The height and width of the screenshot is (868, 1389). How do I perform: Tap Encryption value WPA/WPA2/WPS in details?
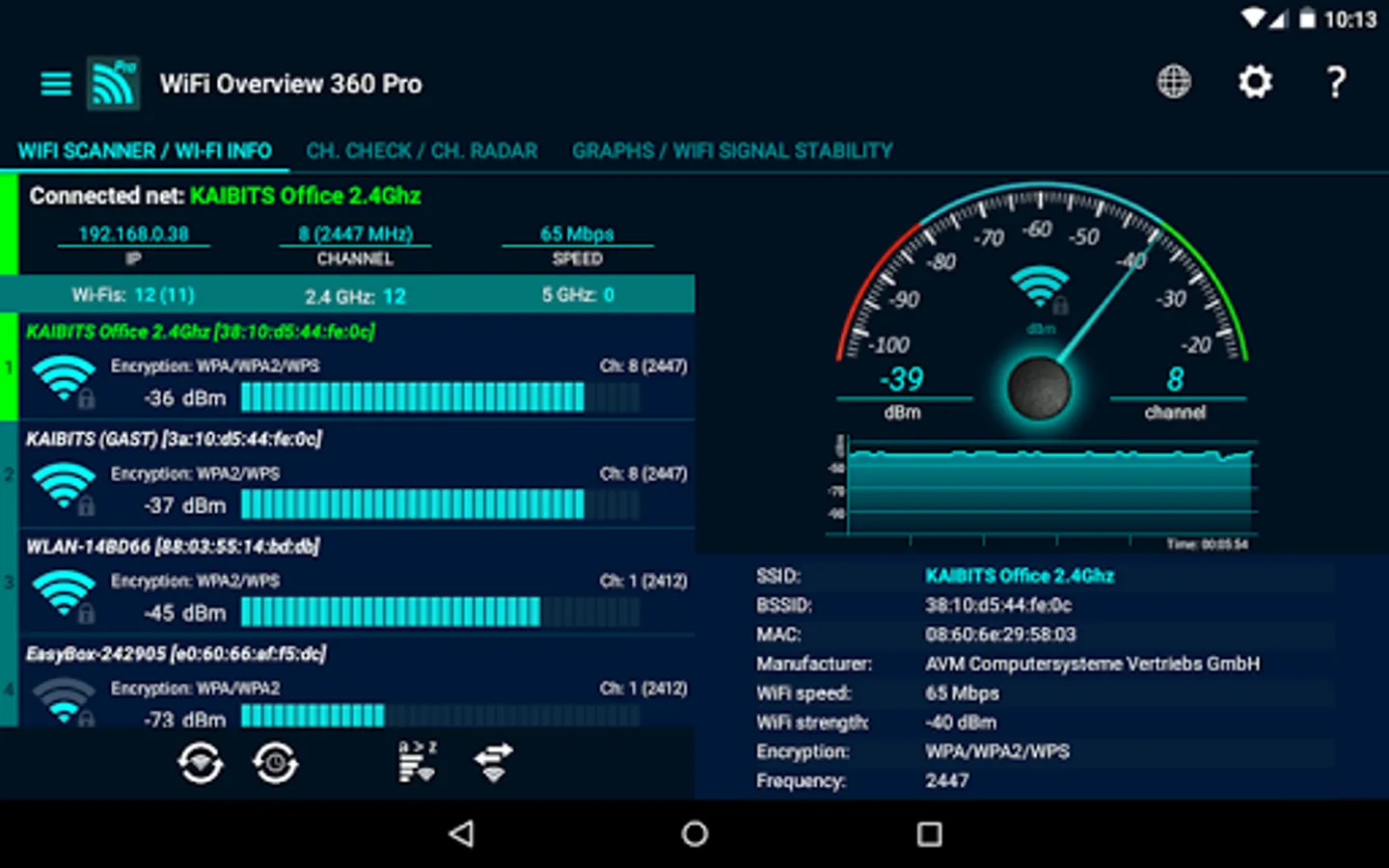click(997, 751)
